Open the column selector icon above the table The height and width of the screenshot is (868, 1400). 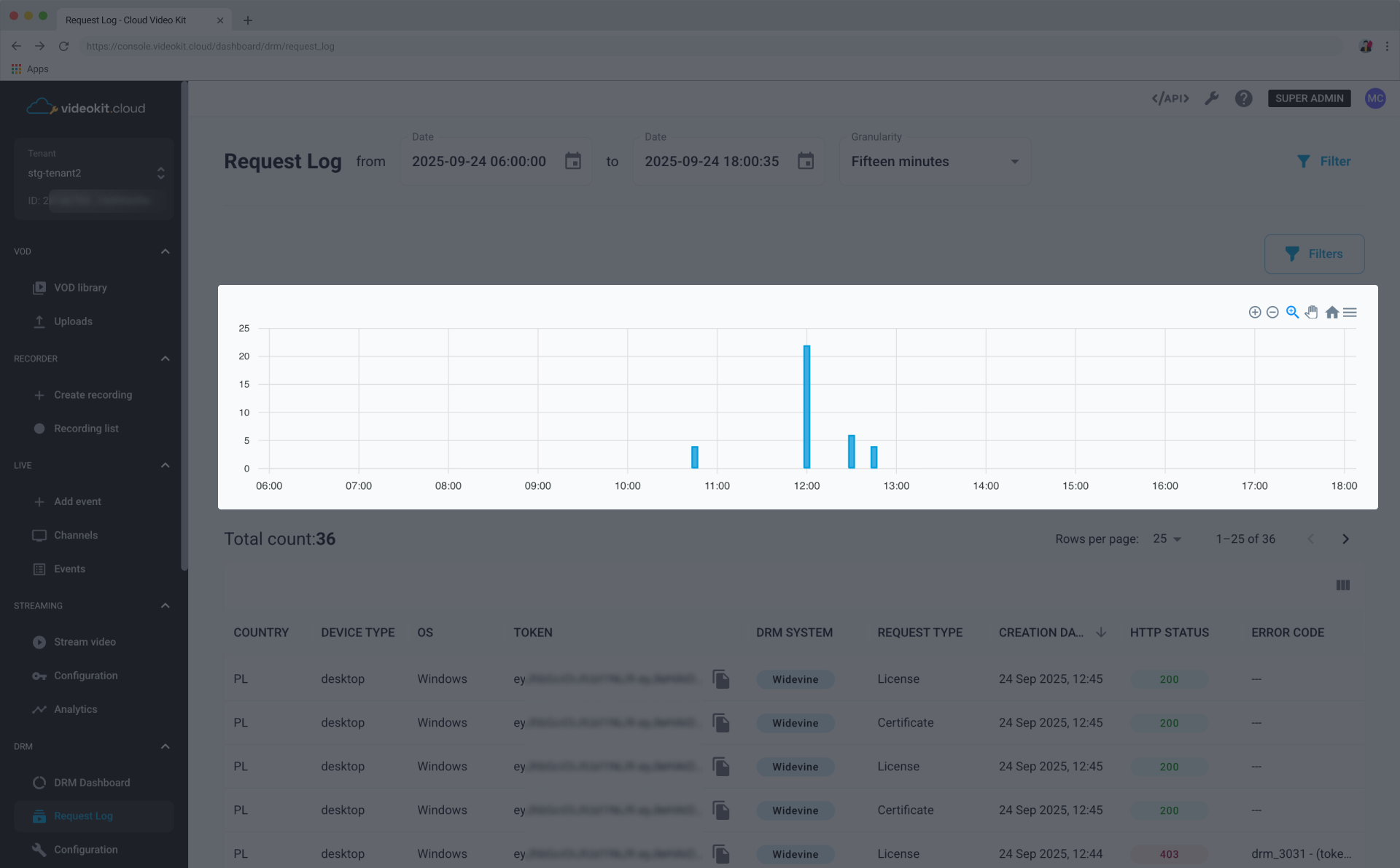coord(1343,585)
